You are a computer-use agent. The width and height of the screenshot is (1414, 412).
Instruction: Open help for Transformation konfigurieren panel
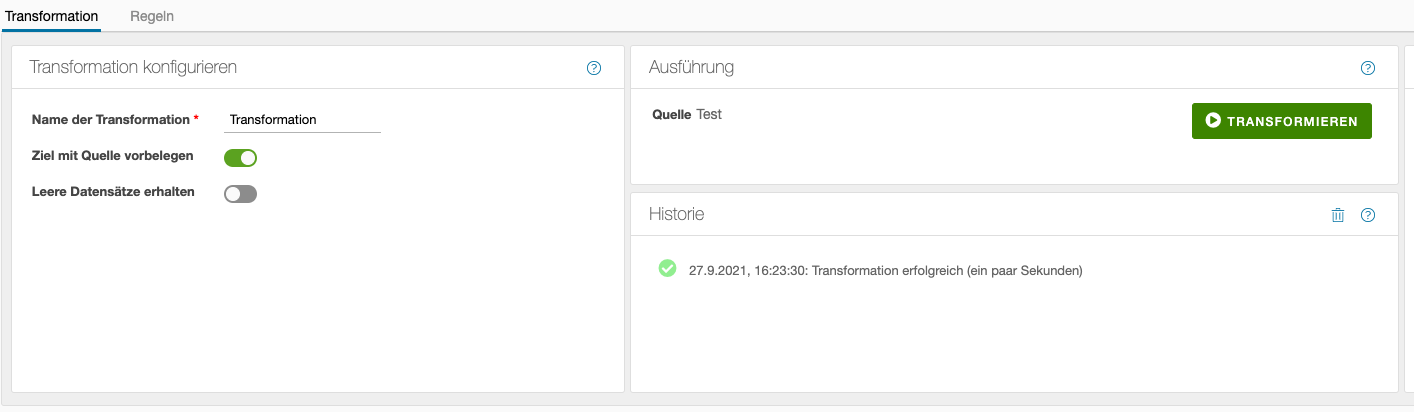594,68
